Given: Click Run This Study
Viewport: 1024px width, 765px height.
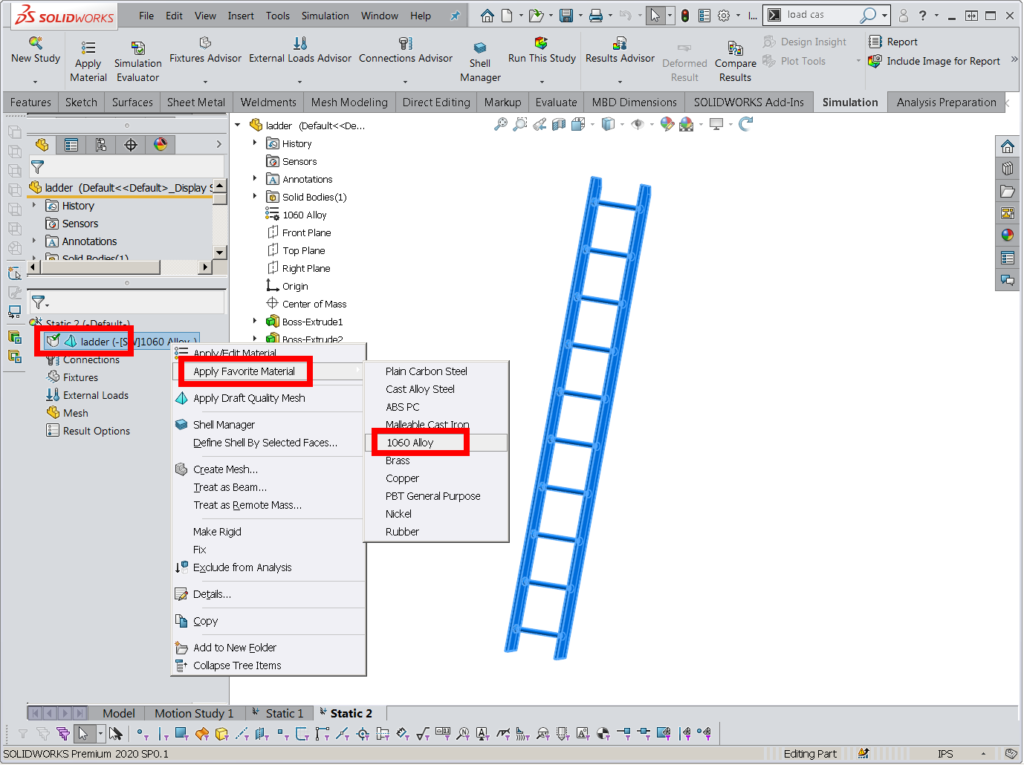Looking at the screenshot, I should 541,51.
